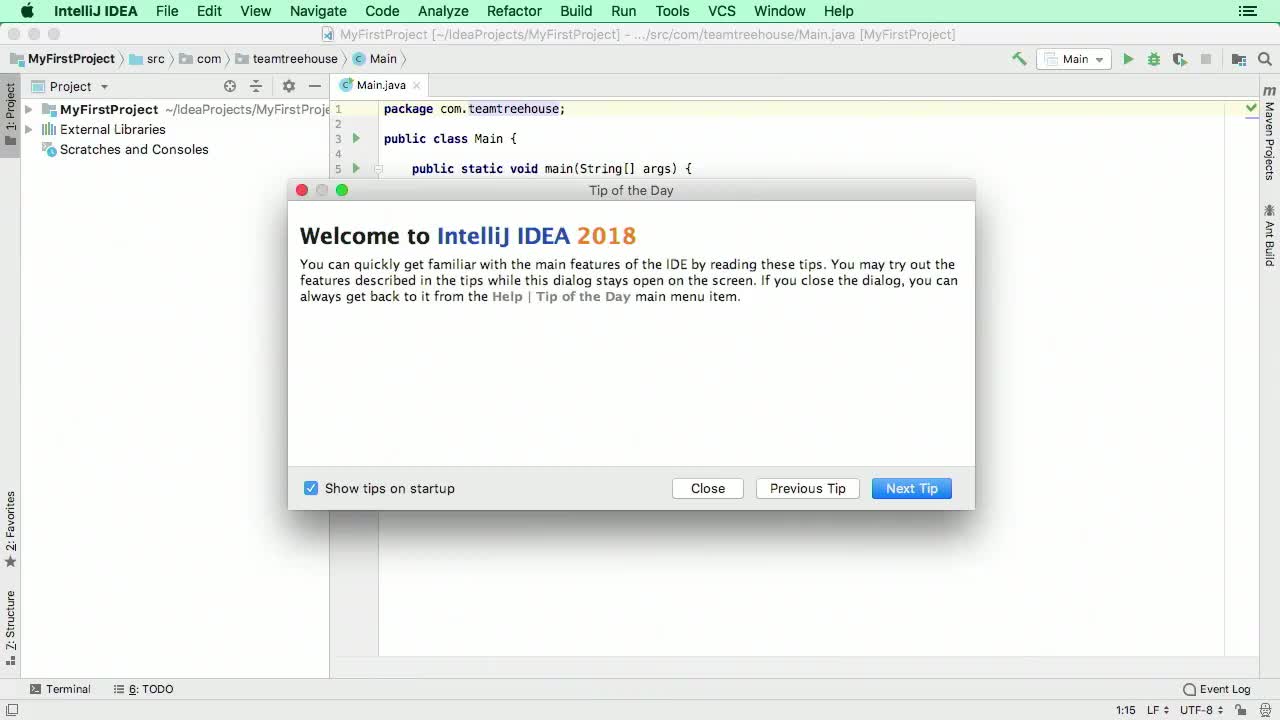Open the Apple menu
Image resolution: width=1280 pixels, height=720 pixels.
[x=27, y=11]
